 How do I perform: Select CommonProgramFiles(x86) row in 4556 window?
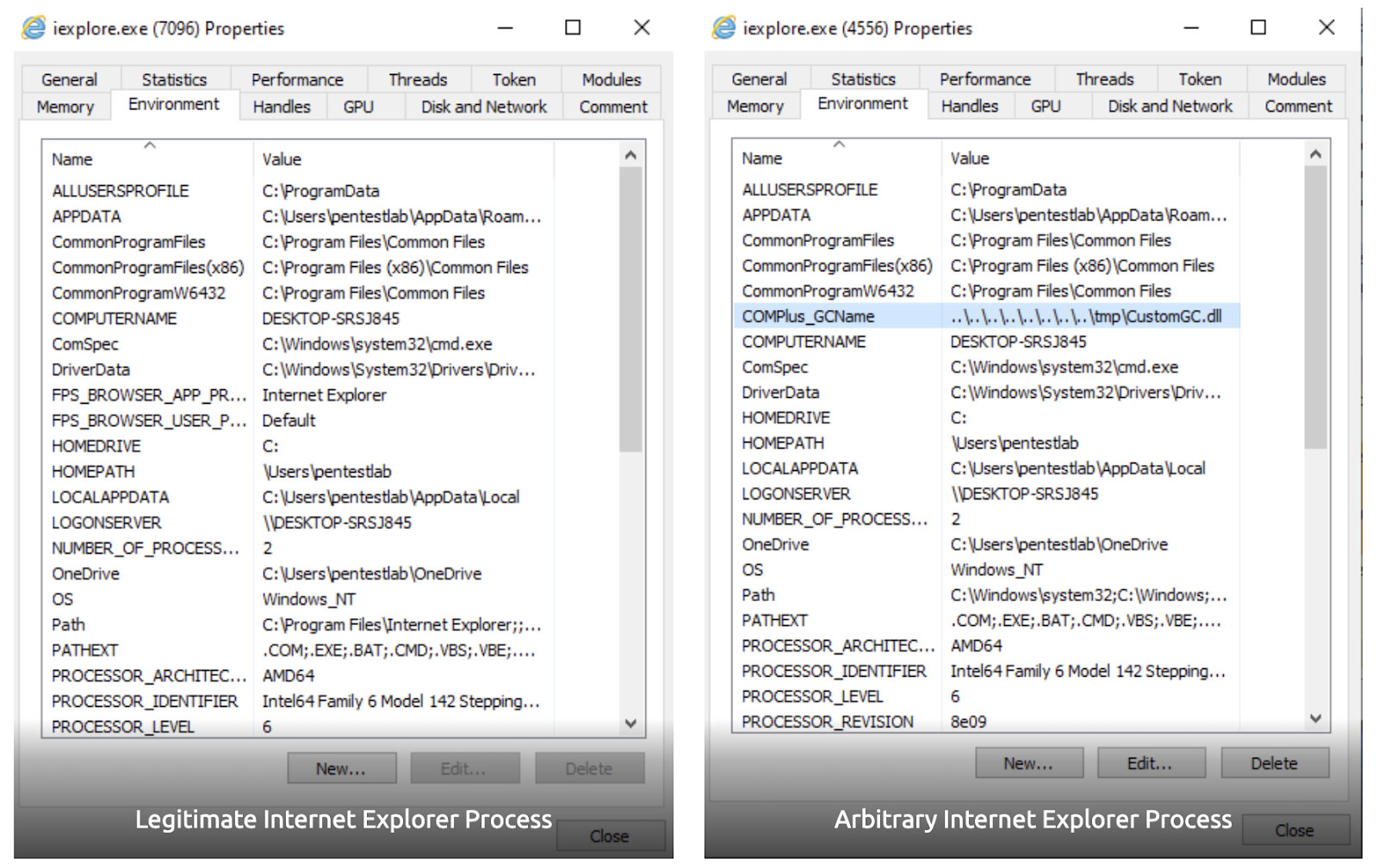[987, 266]
